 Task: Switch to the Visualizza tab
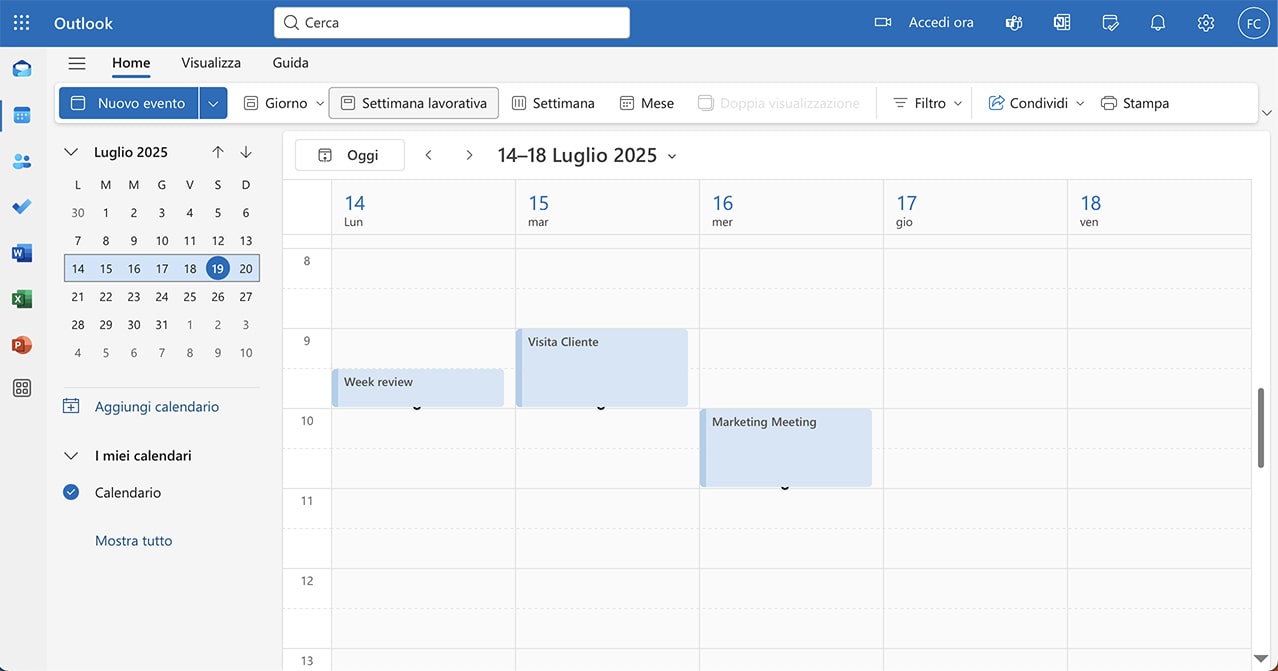click(x=211, y=63)
